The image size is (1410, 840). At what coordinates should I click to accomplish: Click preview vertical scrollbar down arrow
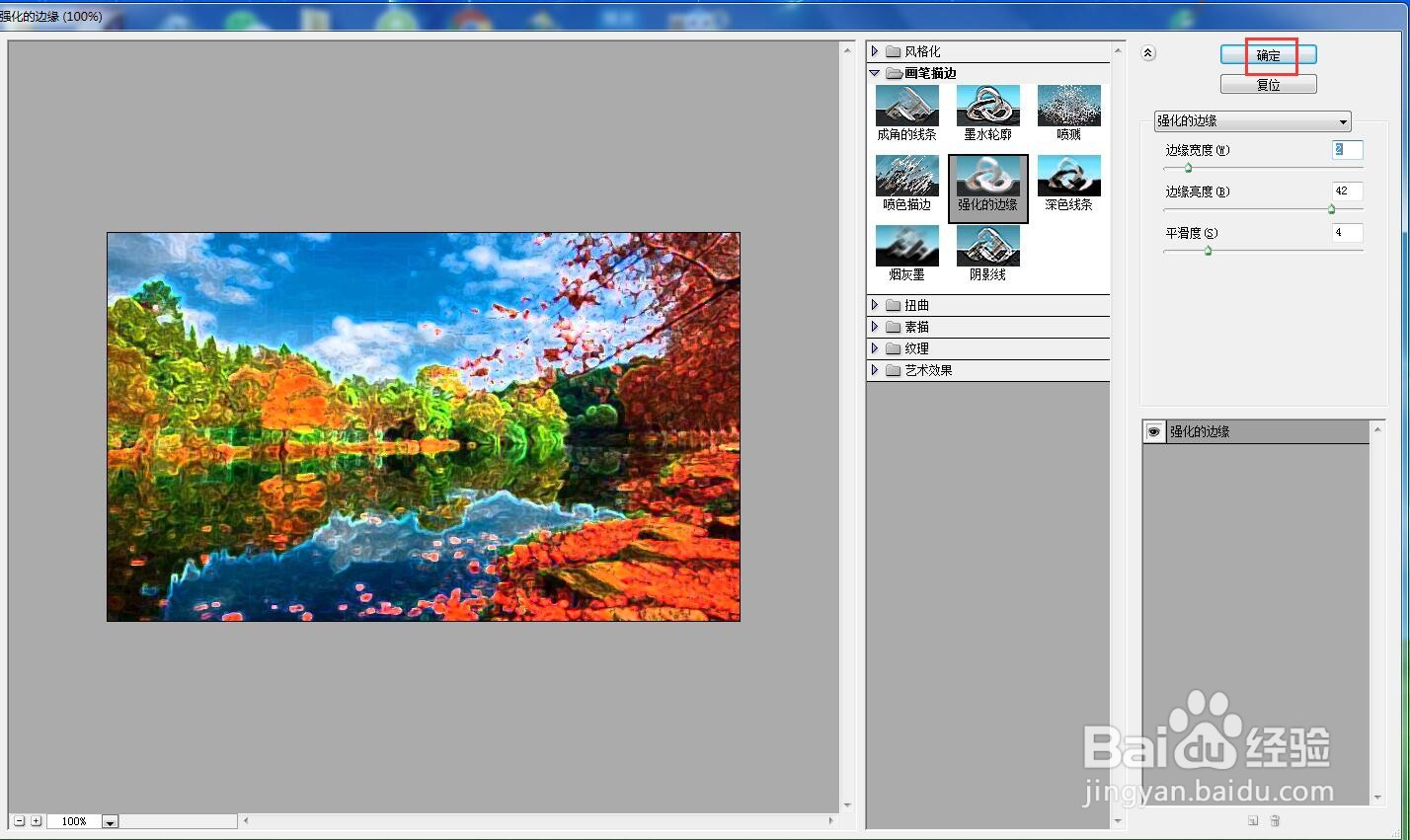[847, 805]
